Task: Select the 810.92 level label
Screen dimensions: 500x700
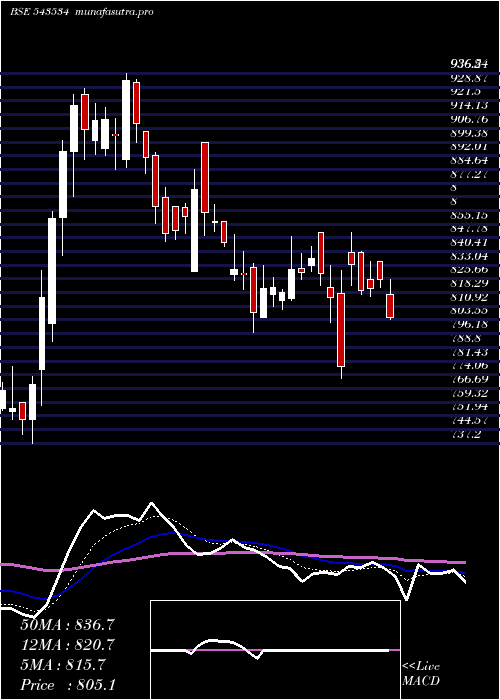Action: (468, 297)
